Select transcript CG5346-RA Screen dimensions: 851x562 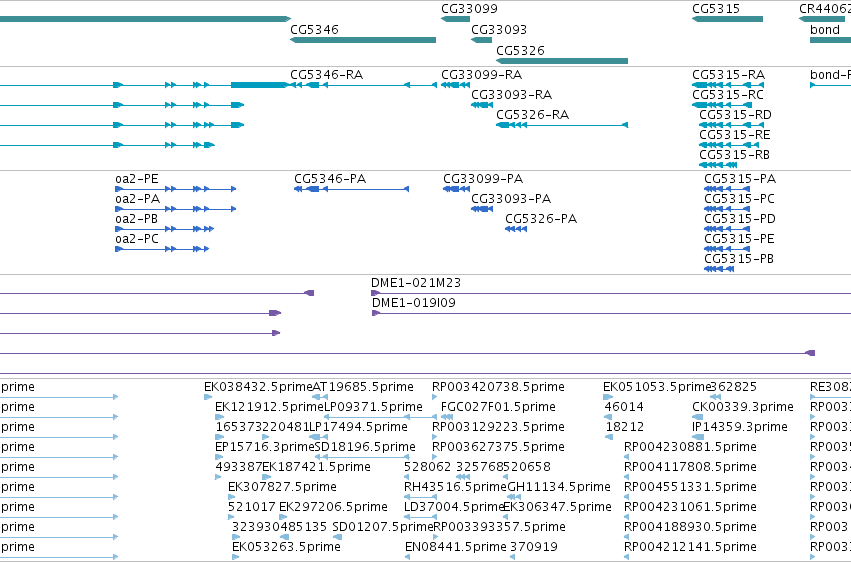pos(363,85)
